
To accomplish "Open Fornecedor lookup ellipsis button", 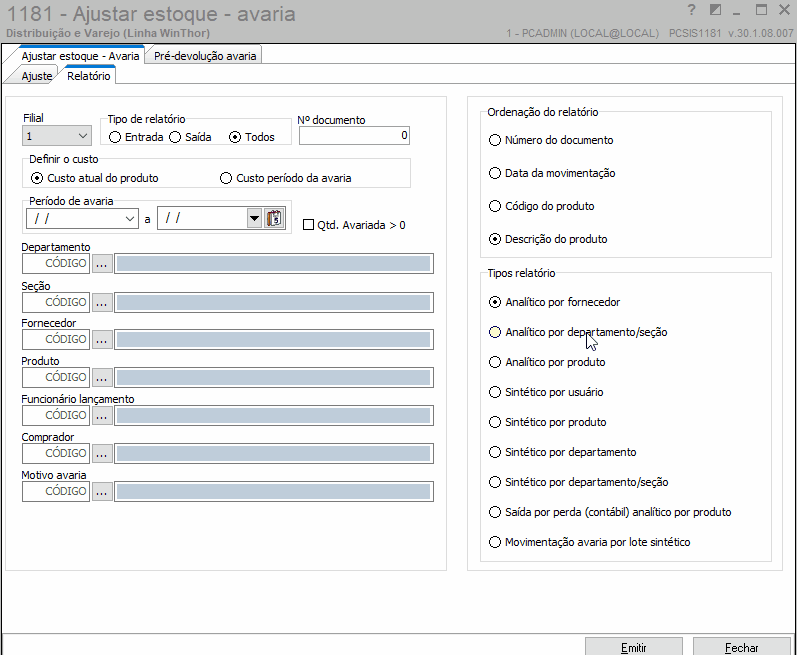I will pyautogui.click(x=102, y=339).
